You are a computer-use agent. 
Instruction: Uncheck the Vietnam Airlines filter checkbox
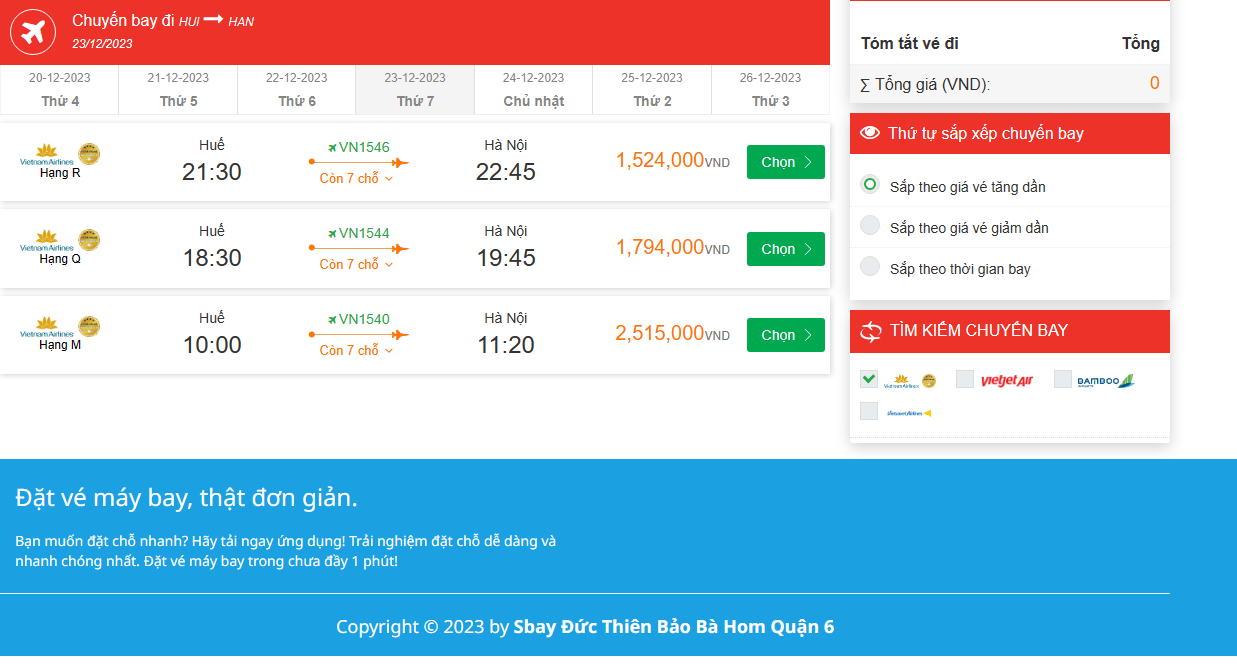point(868,379)
